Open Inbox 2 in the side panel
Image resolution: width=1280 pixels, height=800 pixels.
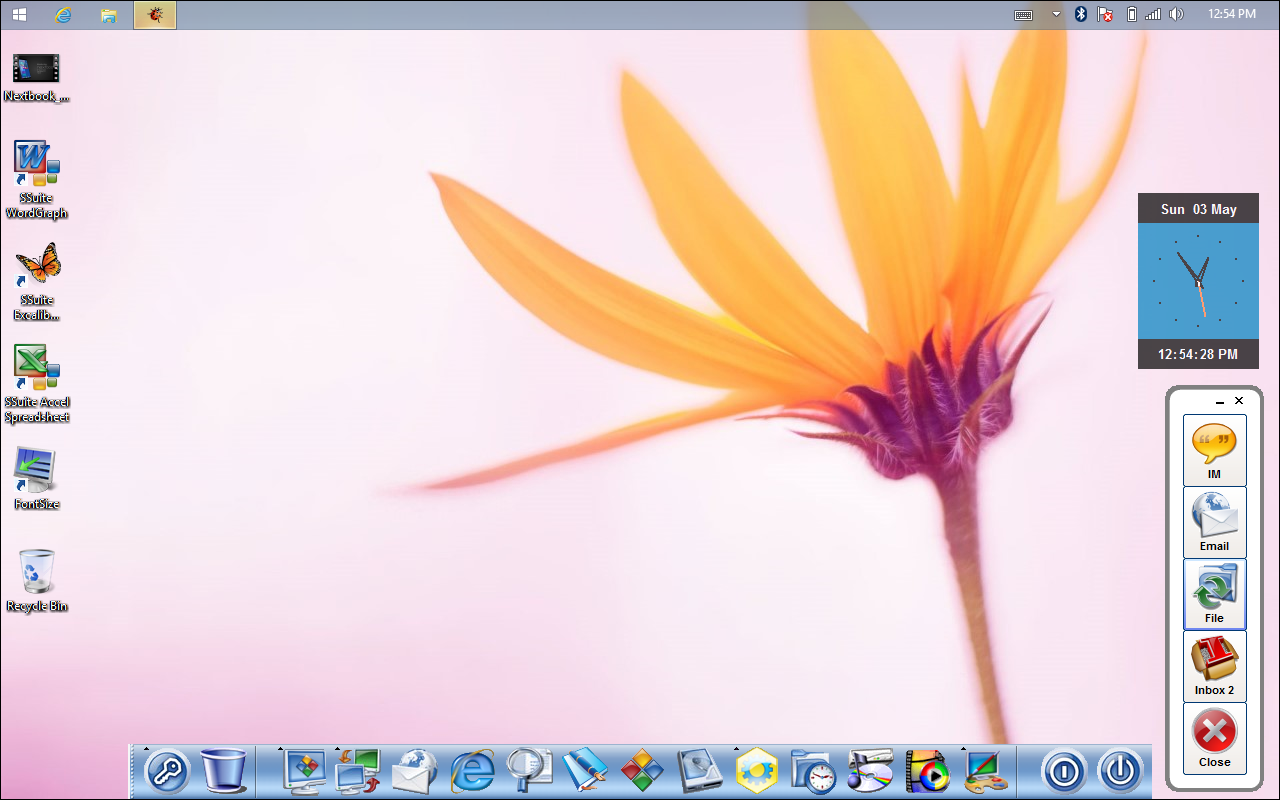click(1214, 666)
